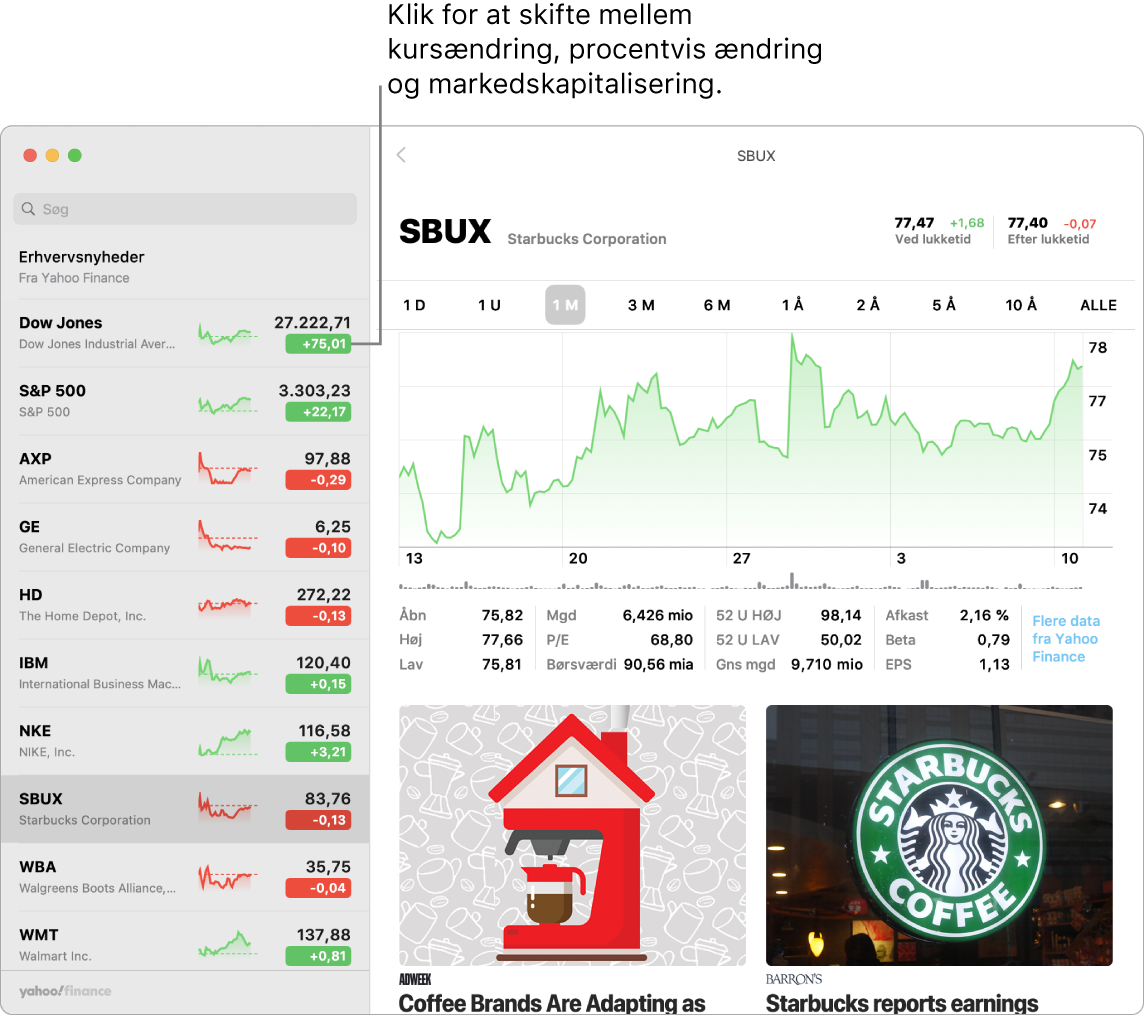
Task: Click the Børsværdi 90,56 mia value
Action: pos(658,664)
